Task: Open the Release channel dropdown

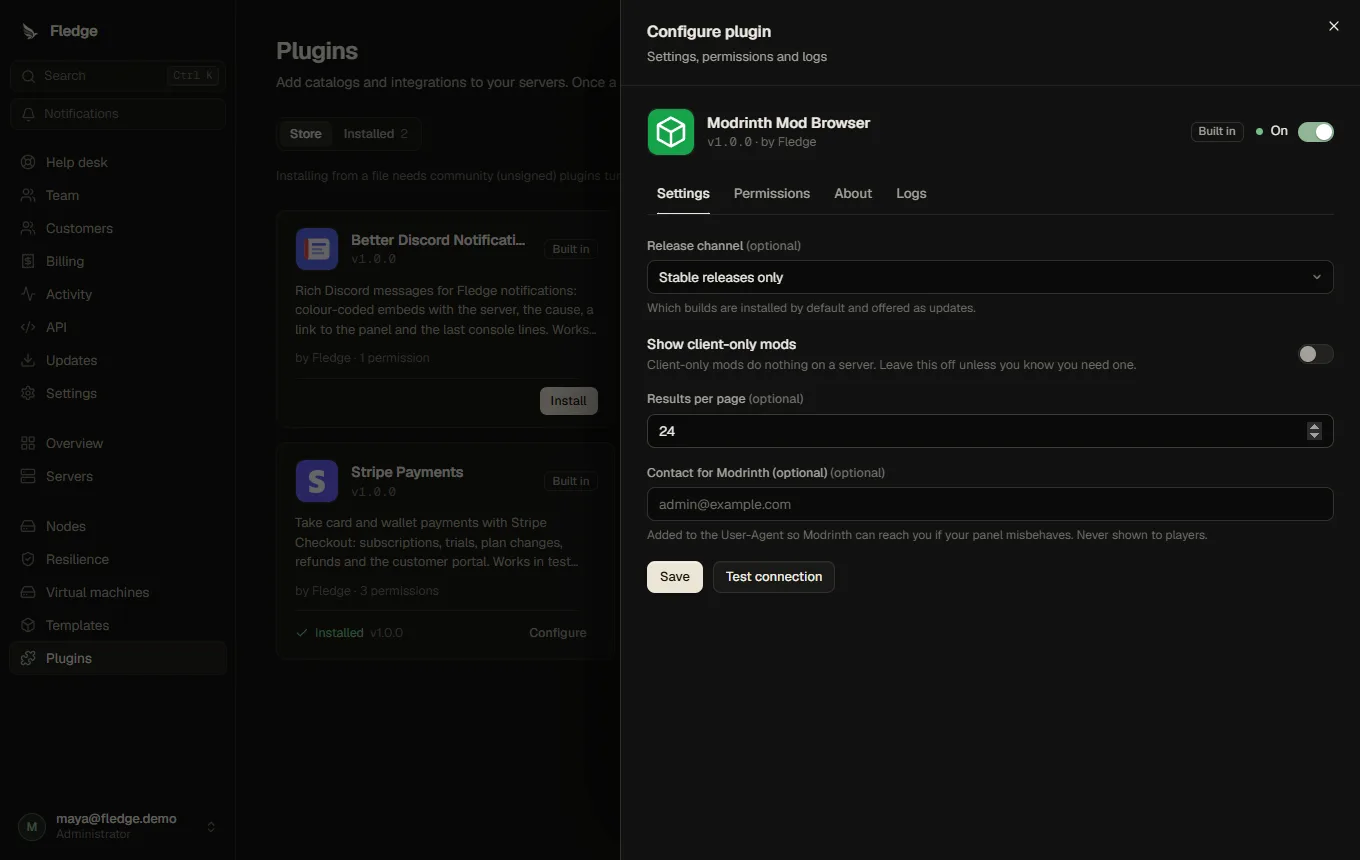Action: click(x=990, y=277)
